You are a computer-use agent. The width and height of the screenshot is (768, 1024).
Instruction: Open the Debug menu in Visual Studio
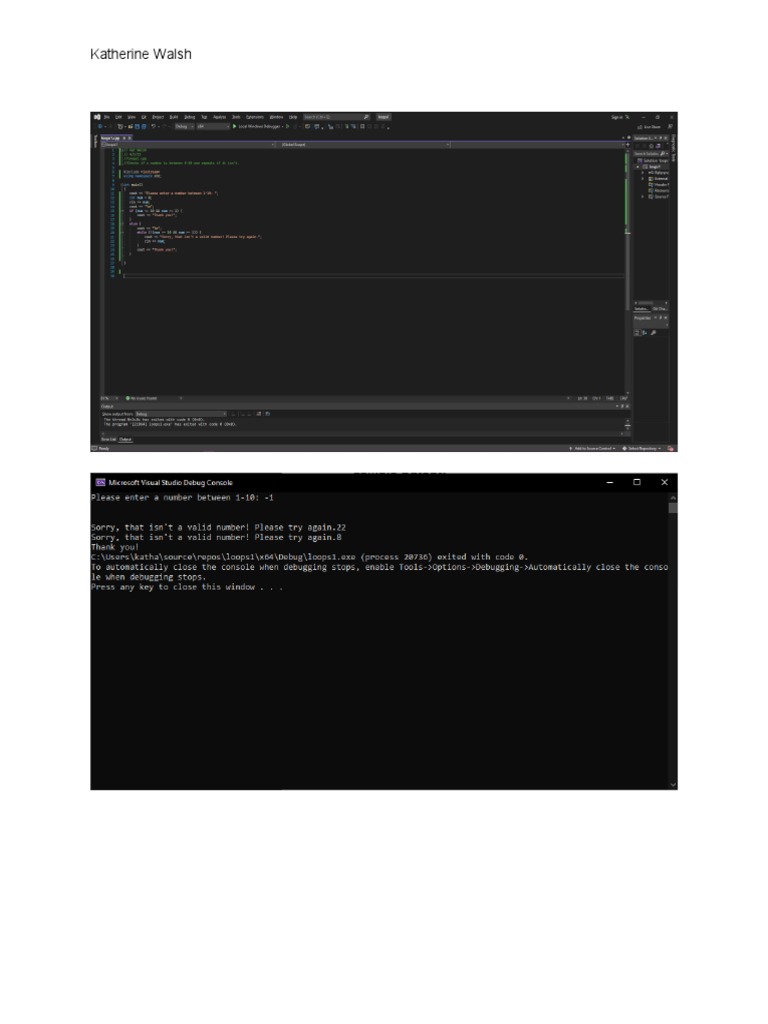(x=189, y=117)
